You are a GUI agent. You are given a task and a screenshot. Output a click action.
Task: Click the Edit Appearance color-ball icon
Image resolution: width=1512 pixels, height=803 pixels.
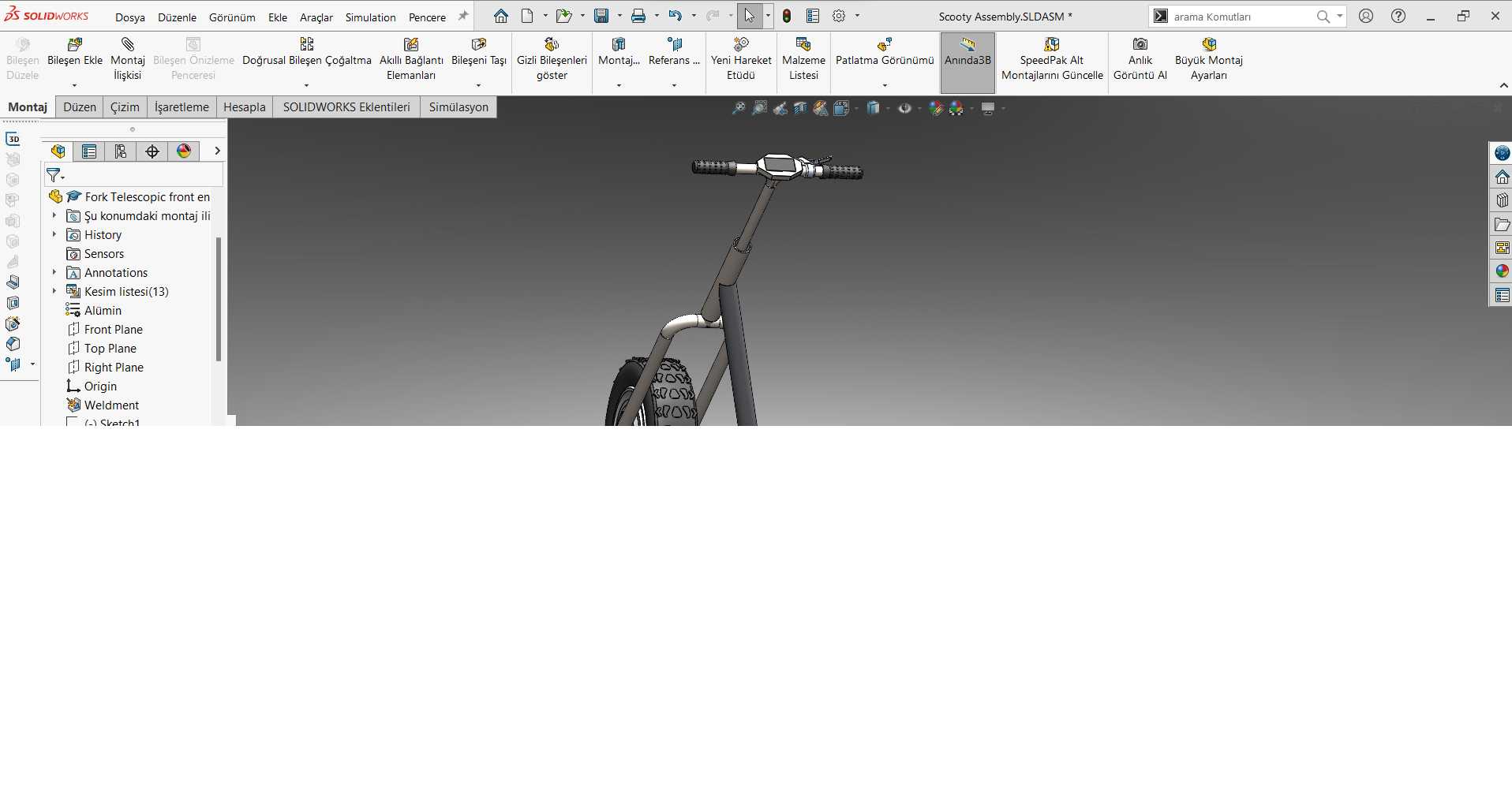[936, 108]
